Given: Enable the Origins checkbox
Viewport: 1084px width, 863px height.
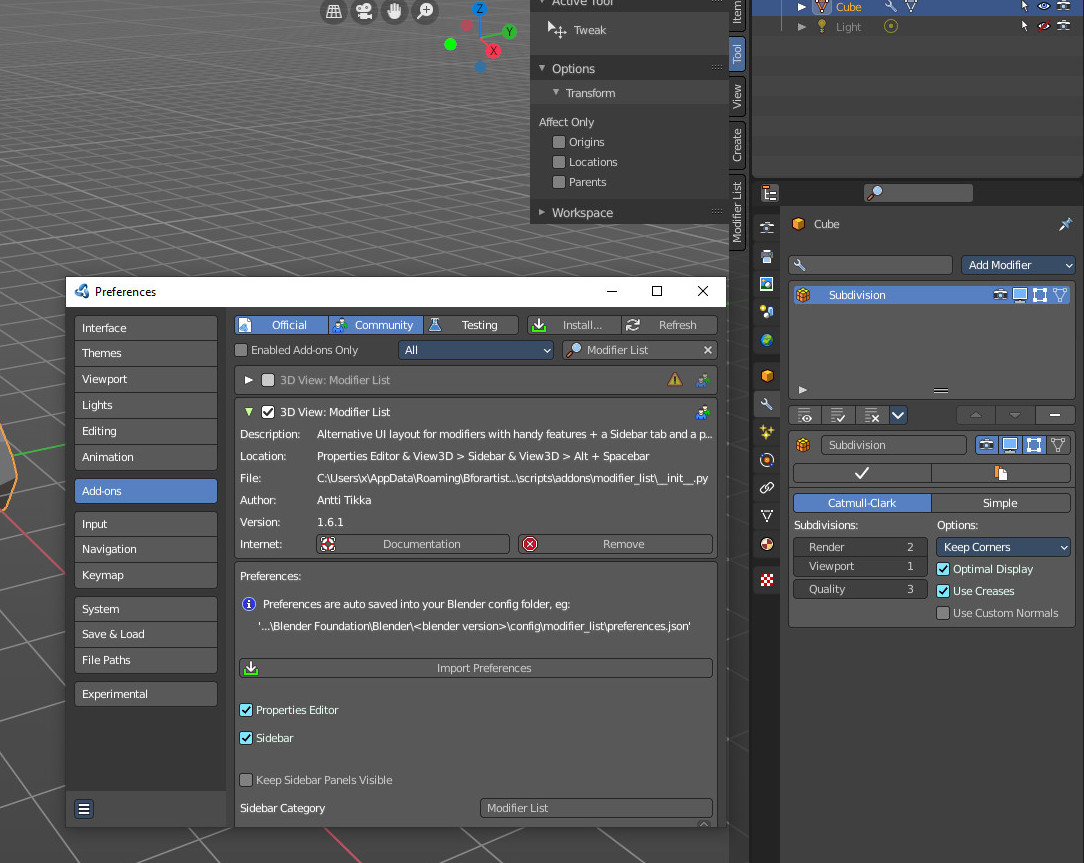Looking at the screenshot, I should [559, 142].
